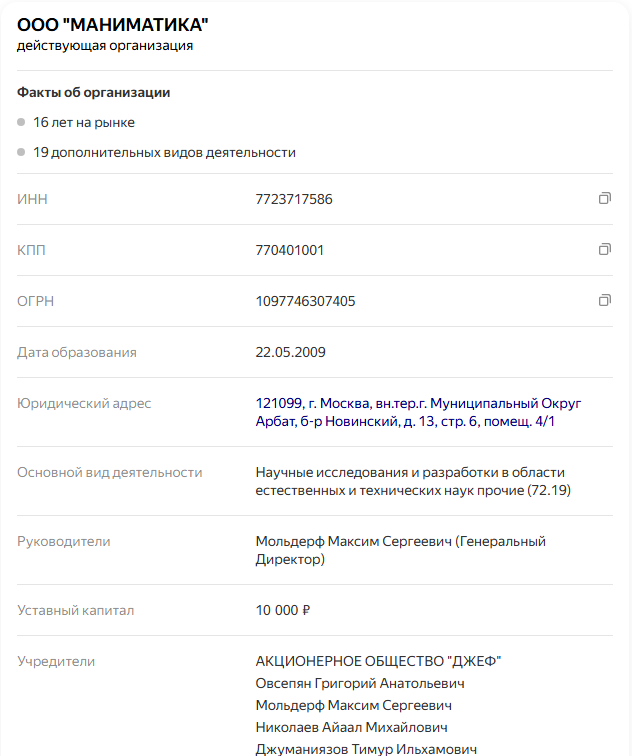Copy the INN number 7723717586
The width and height of the screenshot is (632, 756).
604,199
